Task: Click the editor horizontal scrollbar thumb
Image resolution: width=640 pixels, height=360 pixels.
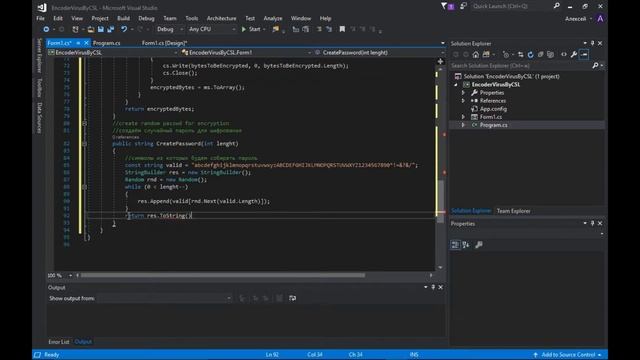Action: point(222,276)
